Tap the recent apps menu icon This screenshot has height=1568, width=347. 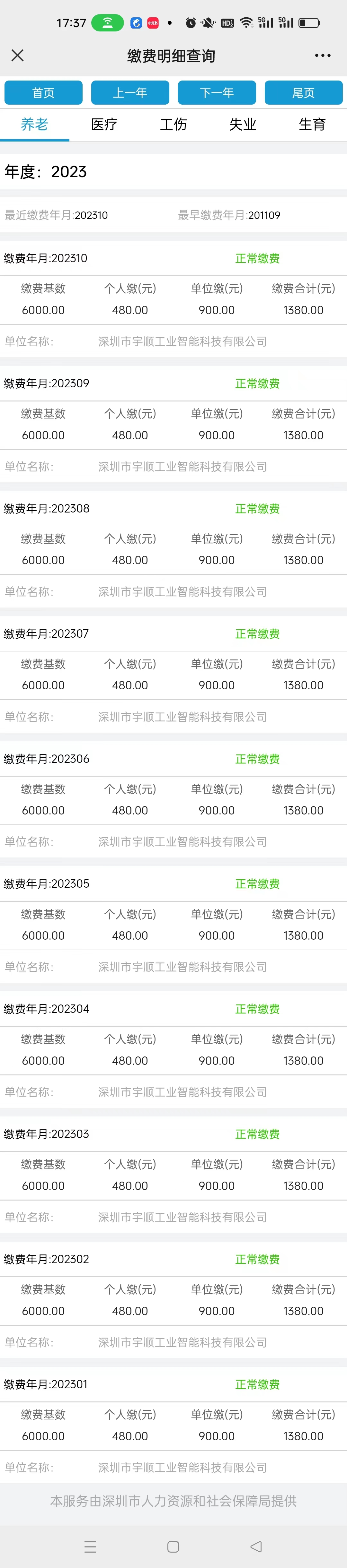[x=90, y=1546]
